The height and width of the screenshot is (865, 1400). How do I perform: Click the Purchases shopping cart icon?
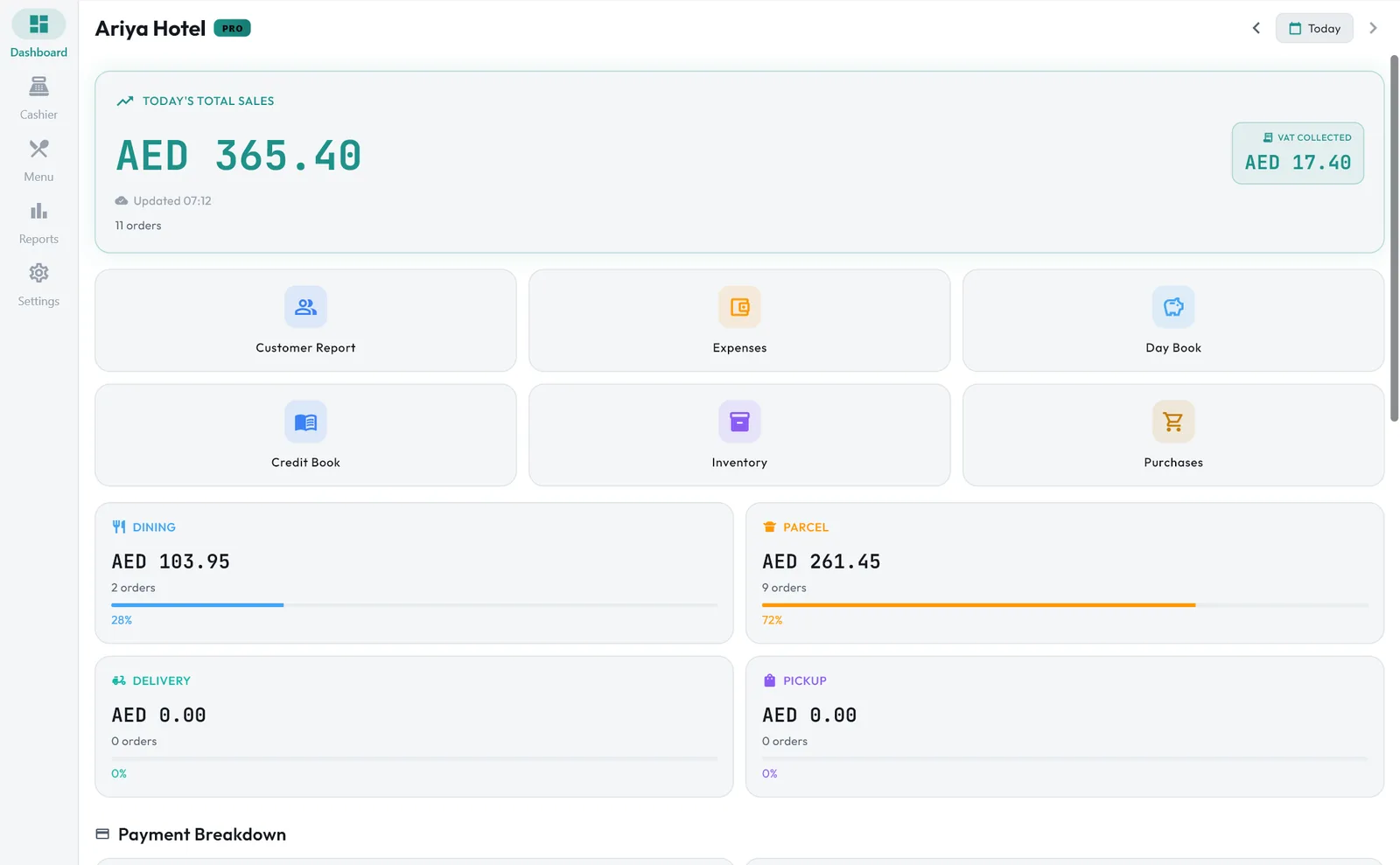[1173, 422]
